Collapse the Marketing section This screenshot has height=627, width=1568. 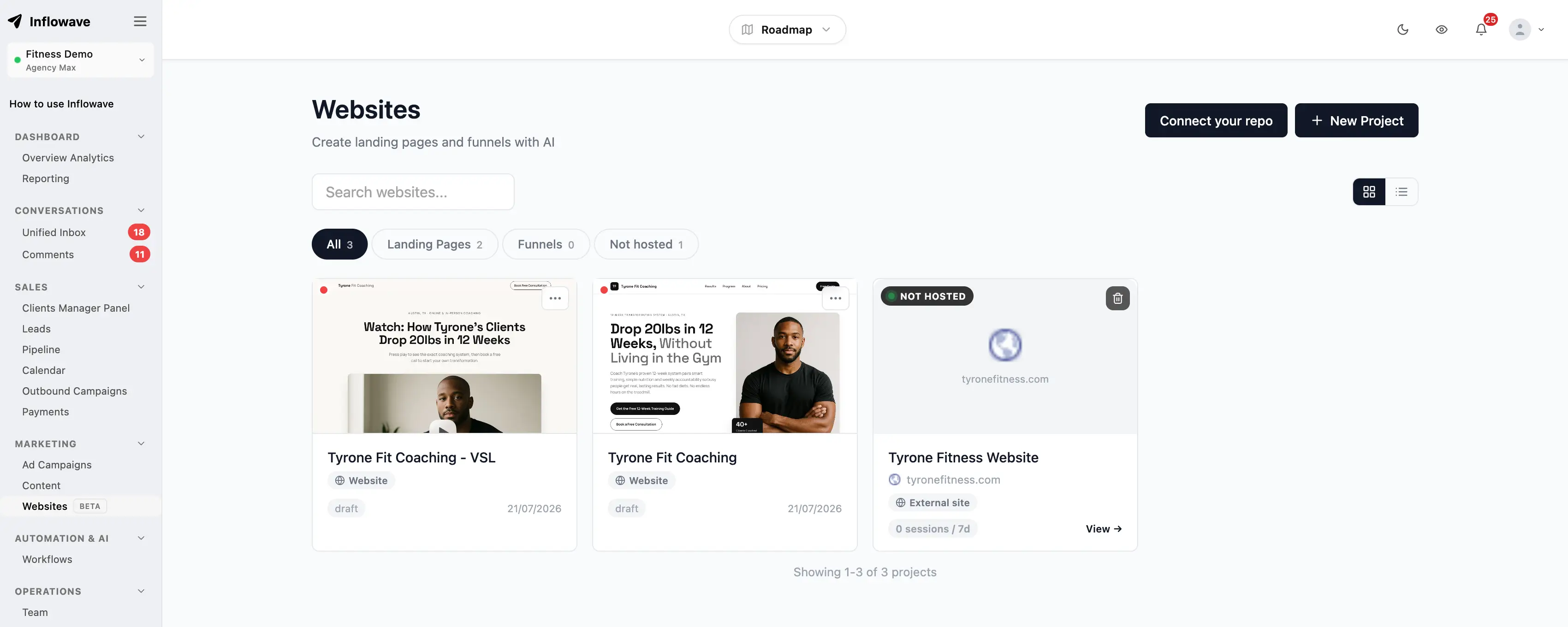pyautogui.click(x=141, y=443)
